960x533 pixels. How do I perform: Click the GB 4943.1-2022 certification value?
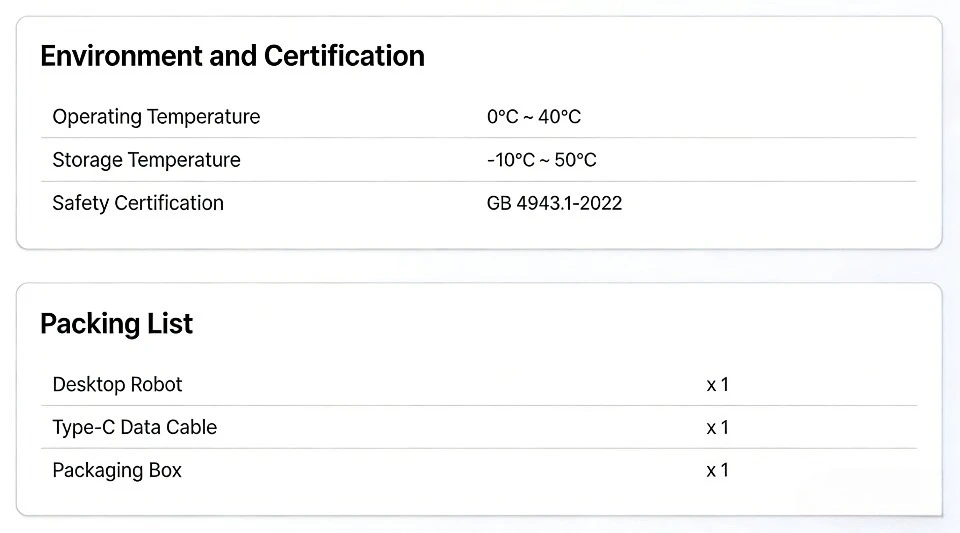click(x=554, y=203)
